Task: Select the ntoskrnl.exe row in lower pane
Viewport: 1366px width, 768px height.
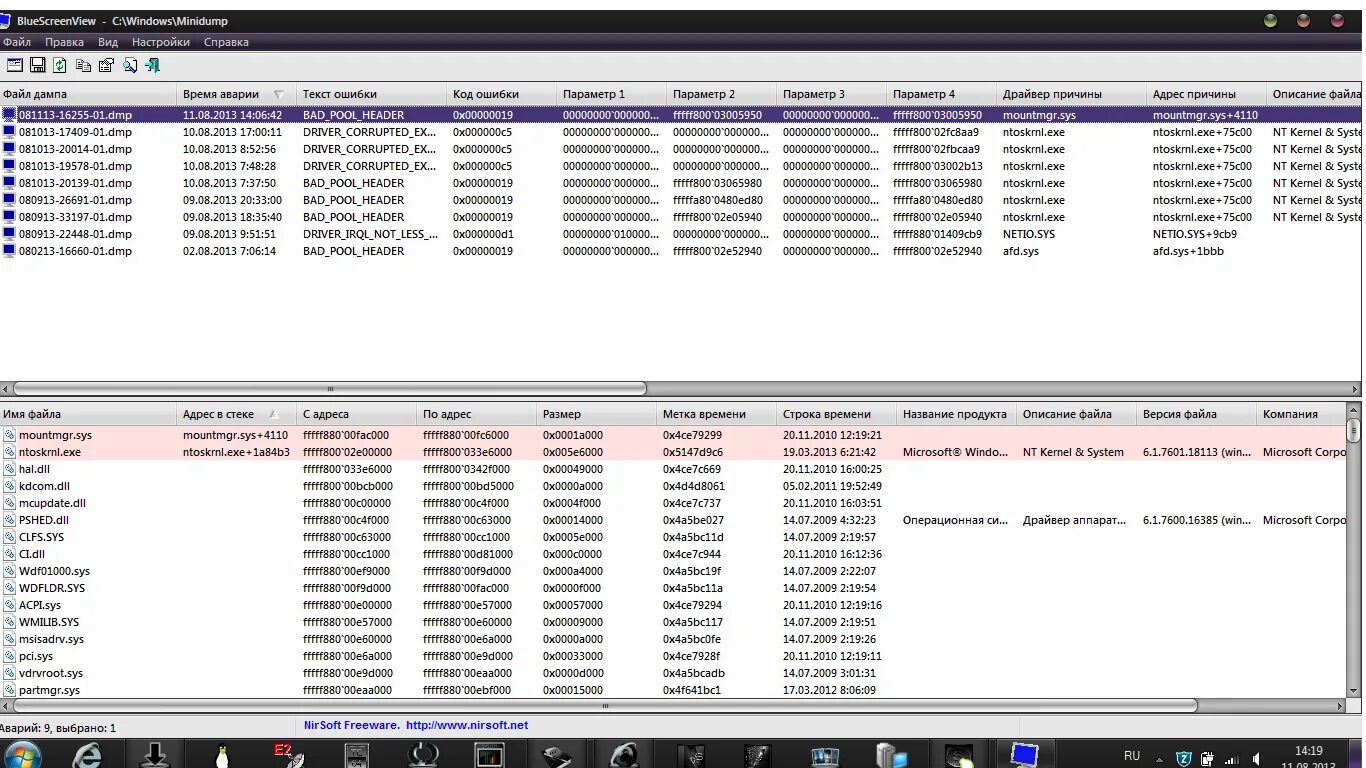Action: click(673, 452)
